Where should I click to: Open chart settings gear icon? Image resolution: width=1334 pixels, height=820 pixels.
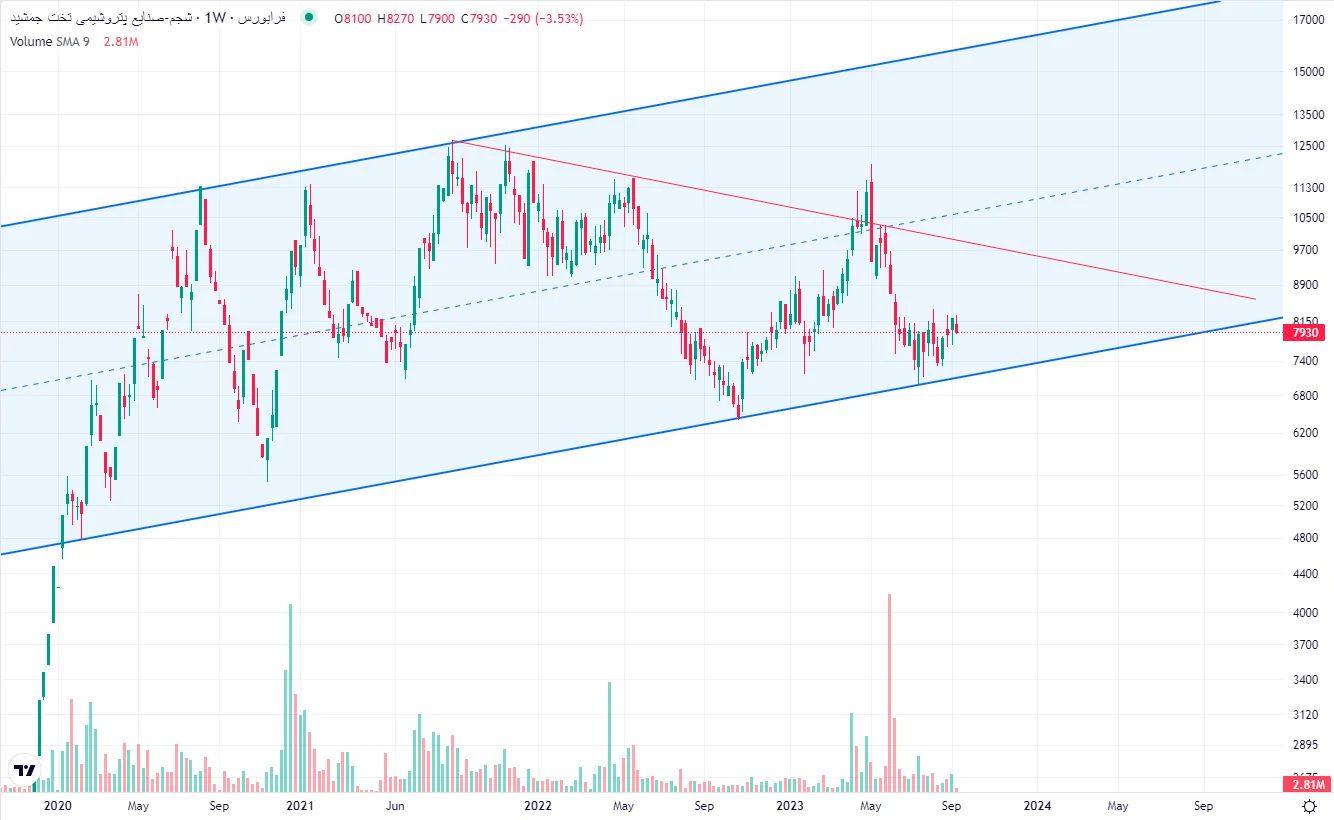click(1309, 806)
